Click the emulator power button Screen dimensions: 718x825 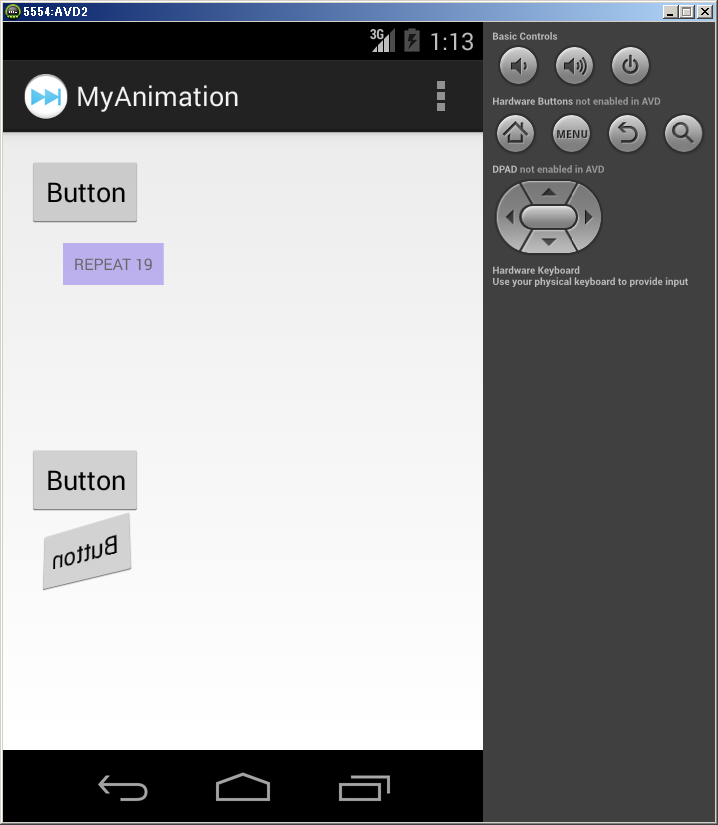click(630, 66)
